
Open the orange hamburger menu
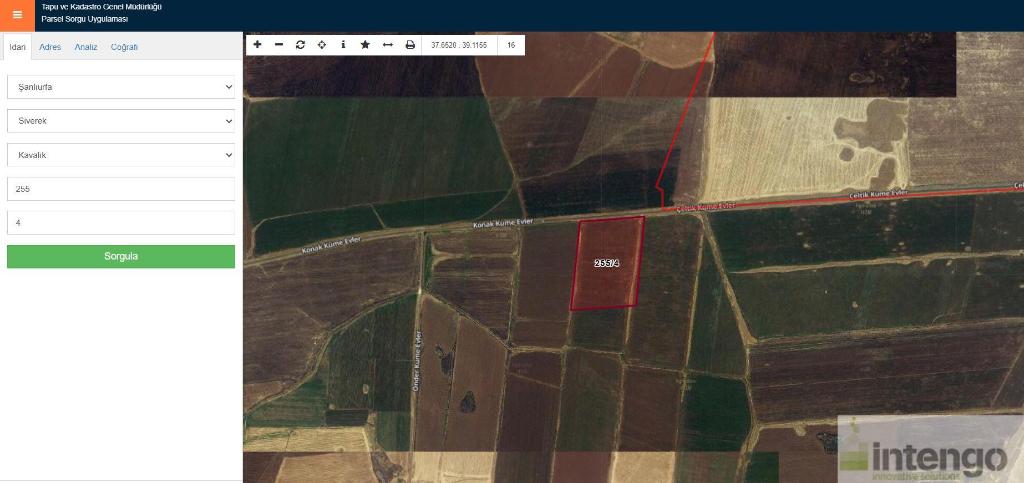click(x=17, y=15)
